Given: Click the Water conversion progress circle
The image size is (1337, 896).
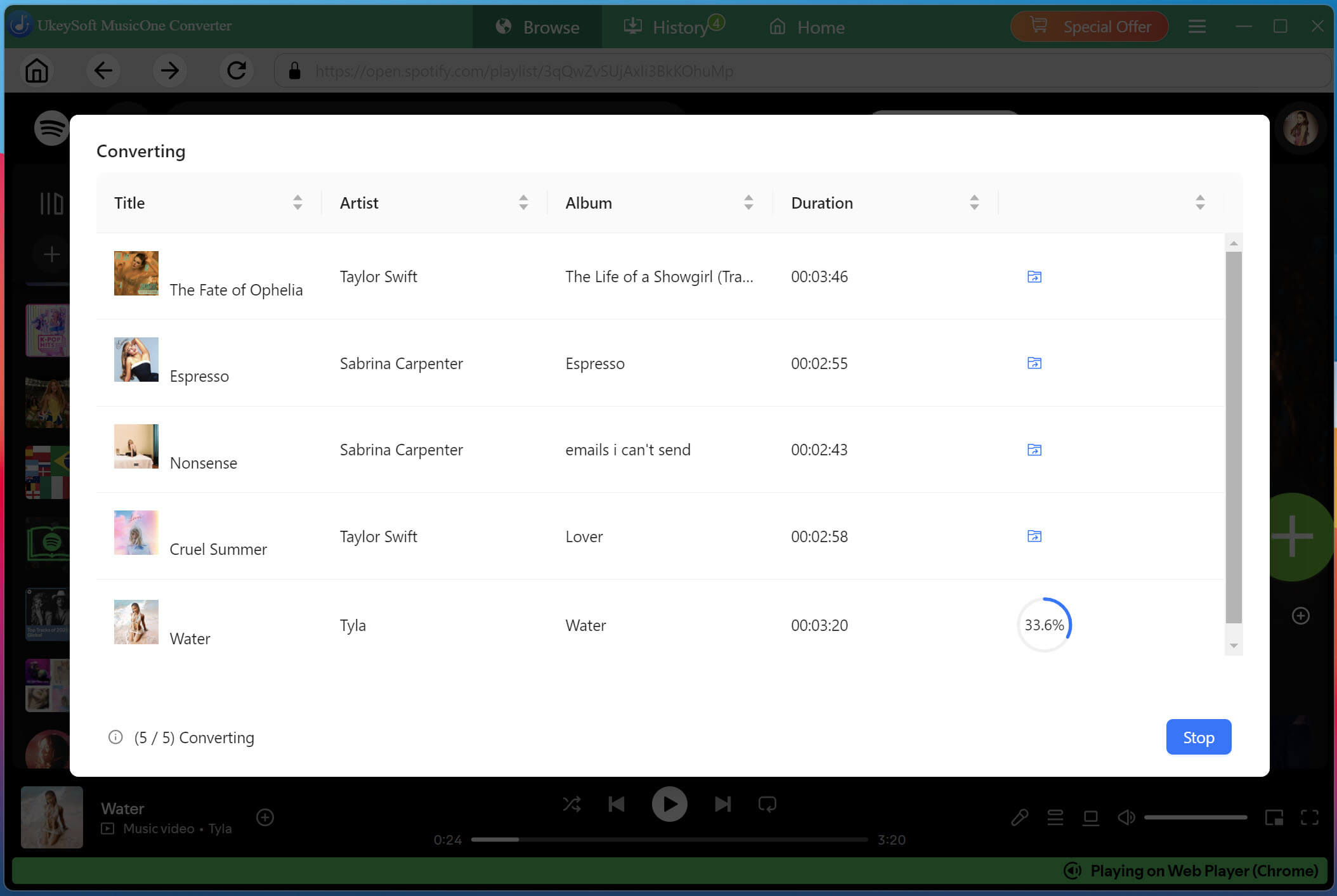Looking at the screenshot, I should click(x=1045, y=625).
